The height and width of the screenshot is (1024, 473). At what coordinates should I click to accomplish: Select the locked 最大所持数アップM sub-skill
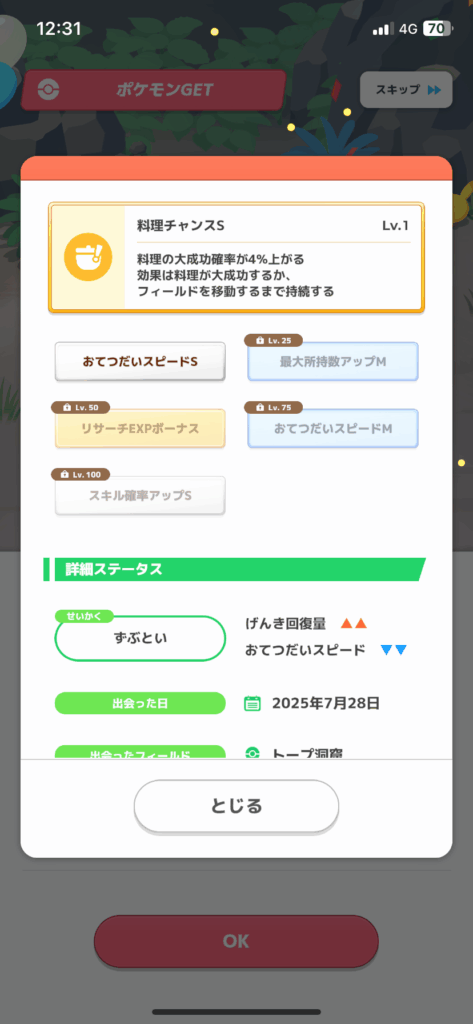pyautogui.click(x=333, y=361)
